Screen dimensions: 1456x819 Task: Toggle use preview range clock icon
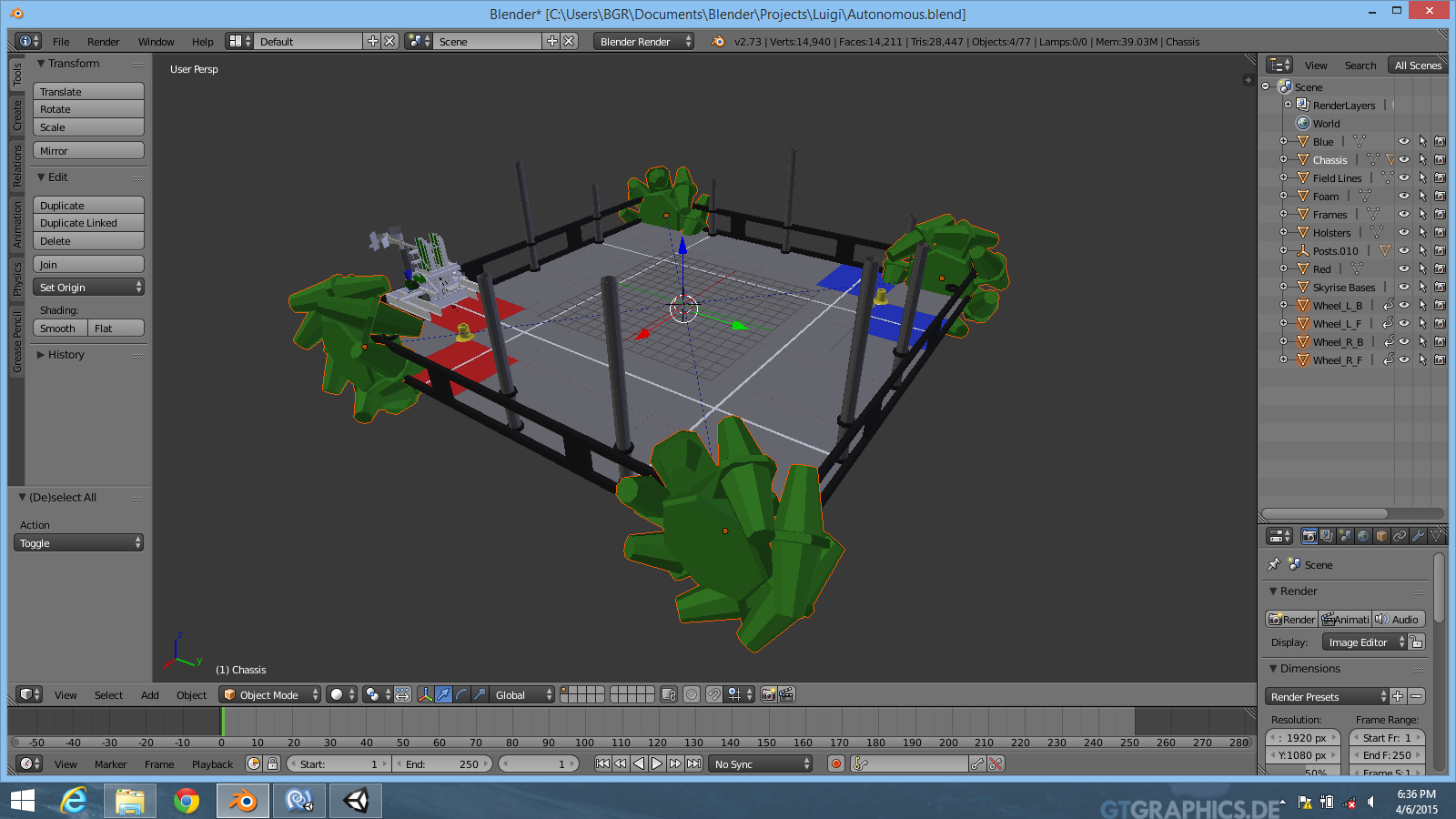[254, 763]
